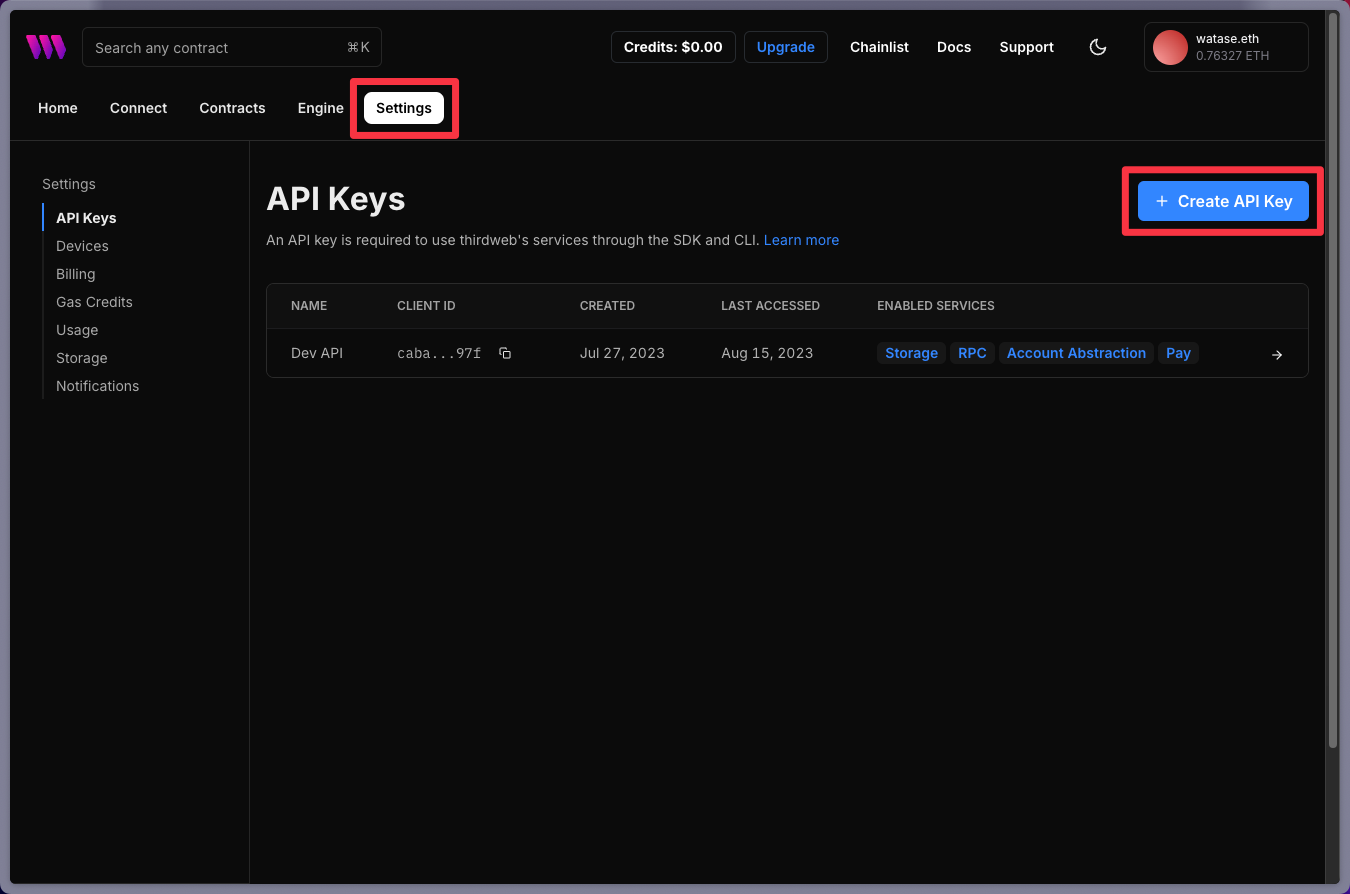1350x894 pixels.
Task: Open the Usage settings page
Action: 77,330
